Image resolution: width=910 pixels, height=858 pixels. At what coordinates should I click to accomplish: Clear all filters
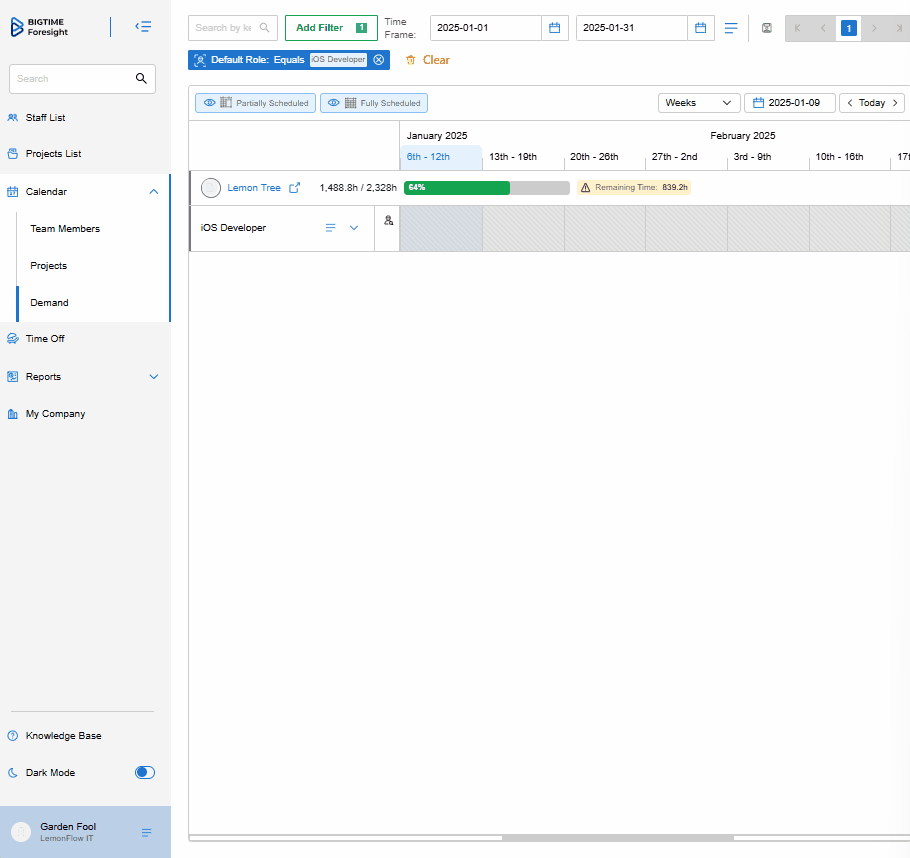click(x=428, y=60)
